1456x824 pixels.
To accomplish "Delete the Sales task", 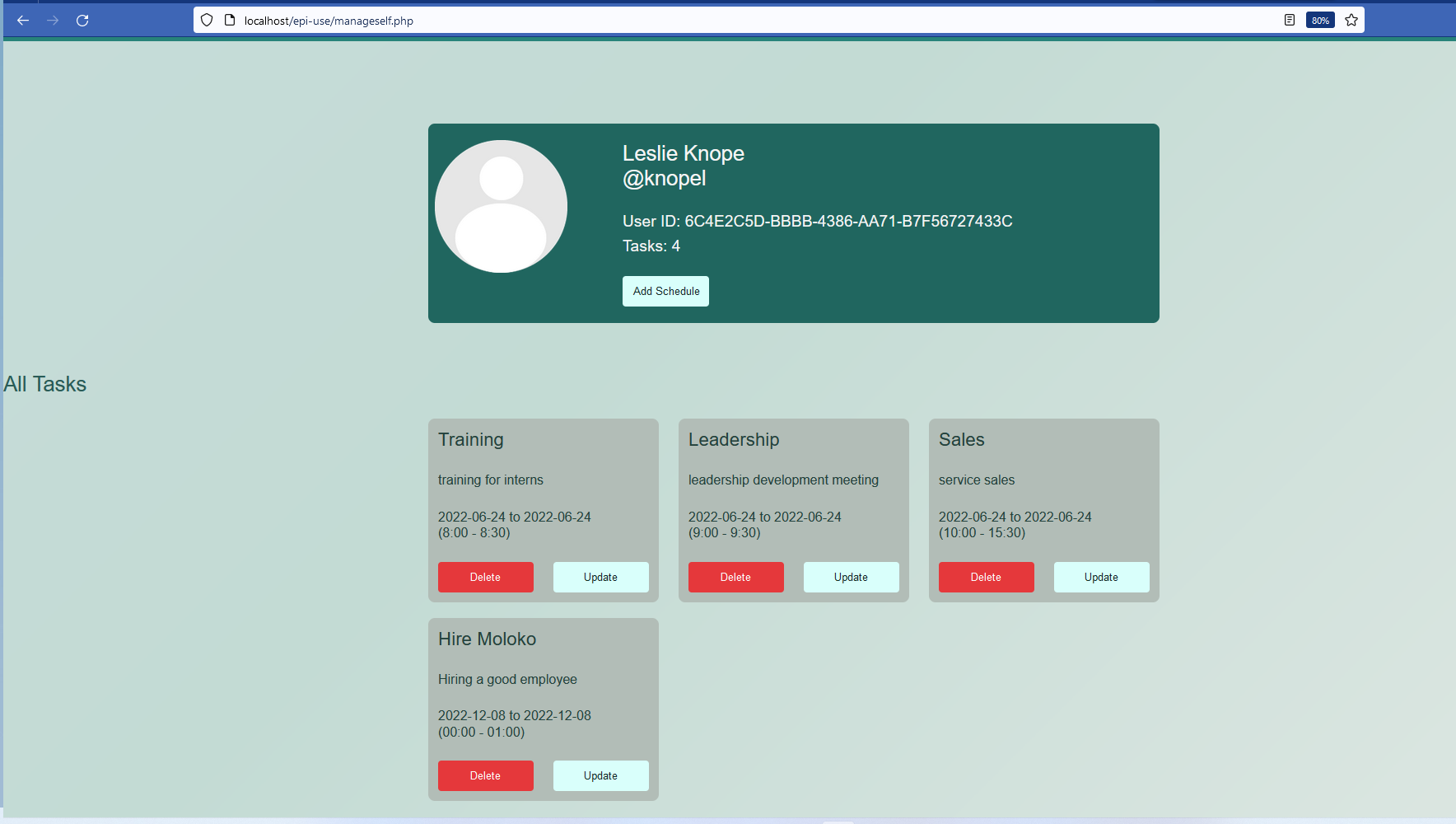I will click(986, 577).
